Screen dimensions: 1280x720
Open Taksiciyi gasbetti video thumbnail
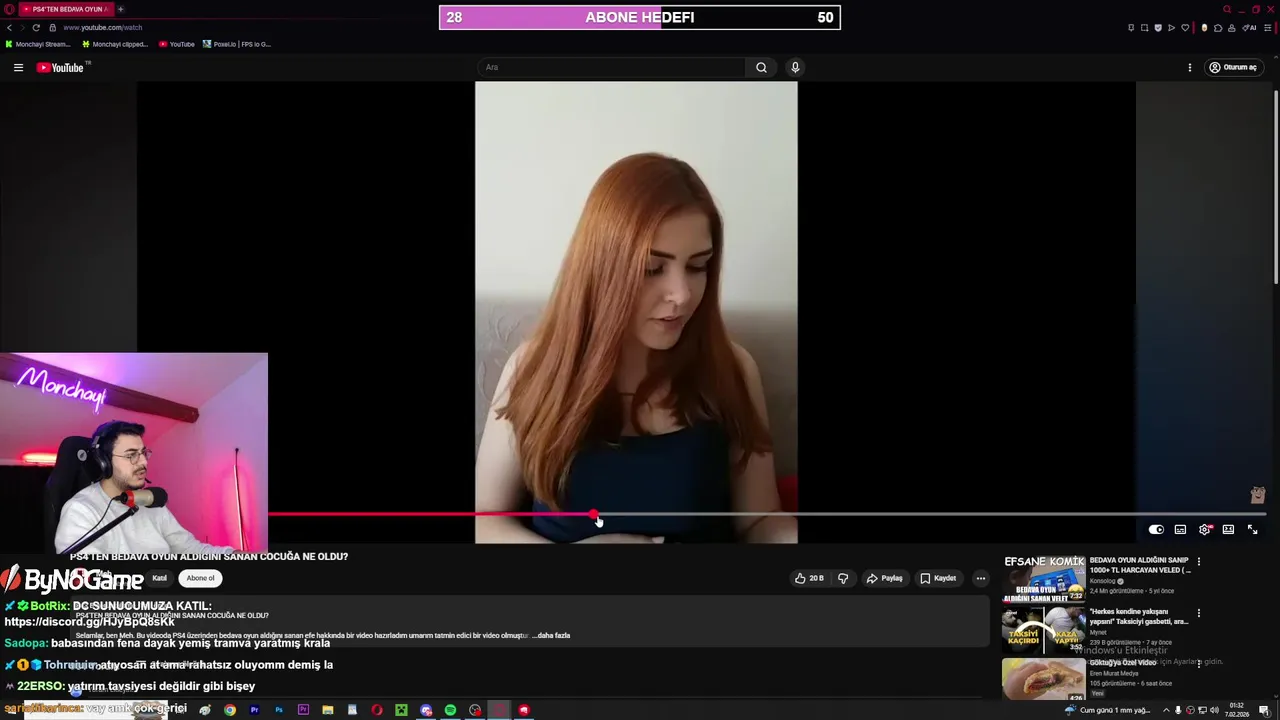(1043, 630)
